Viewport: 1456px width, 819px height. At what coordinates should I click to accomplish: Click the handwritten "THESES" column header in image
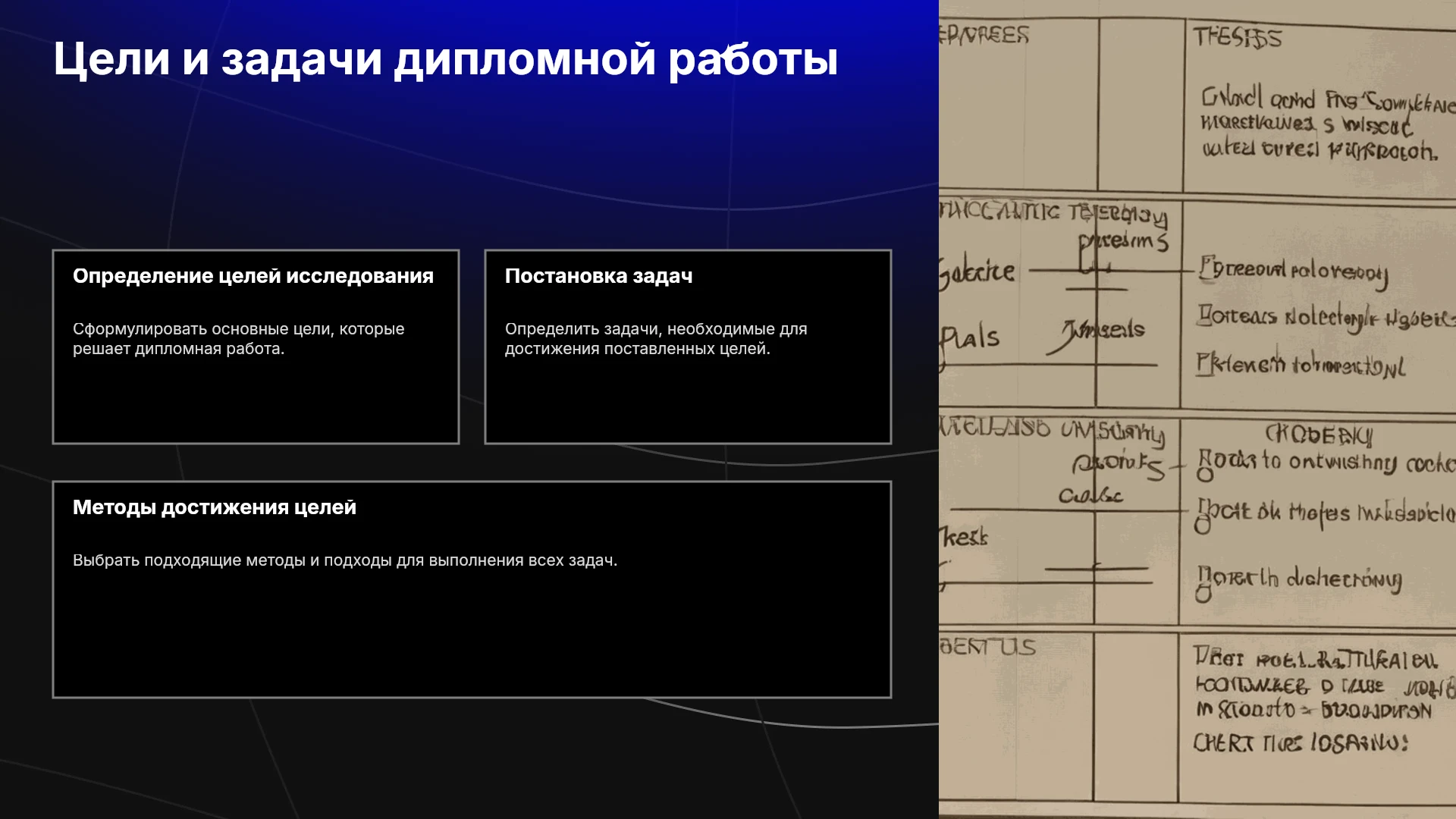click(1237, 37)
